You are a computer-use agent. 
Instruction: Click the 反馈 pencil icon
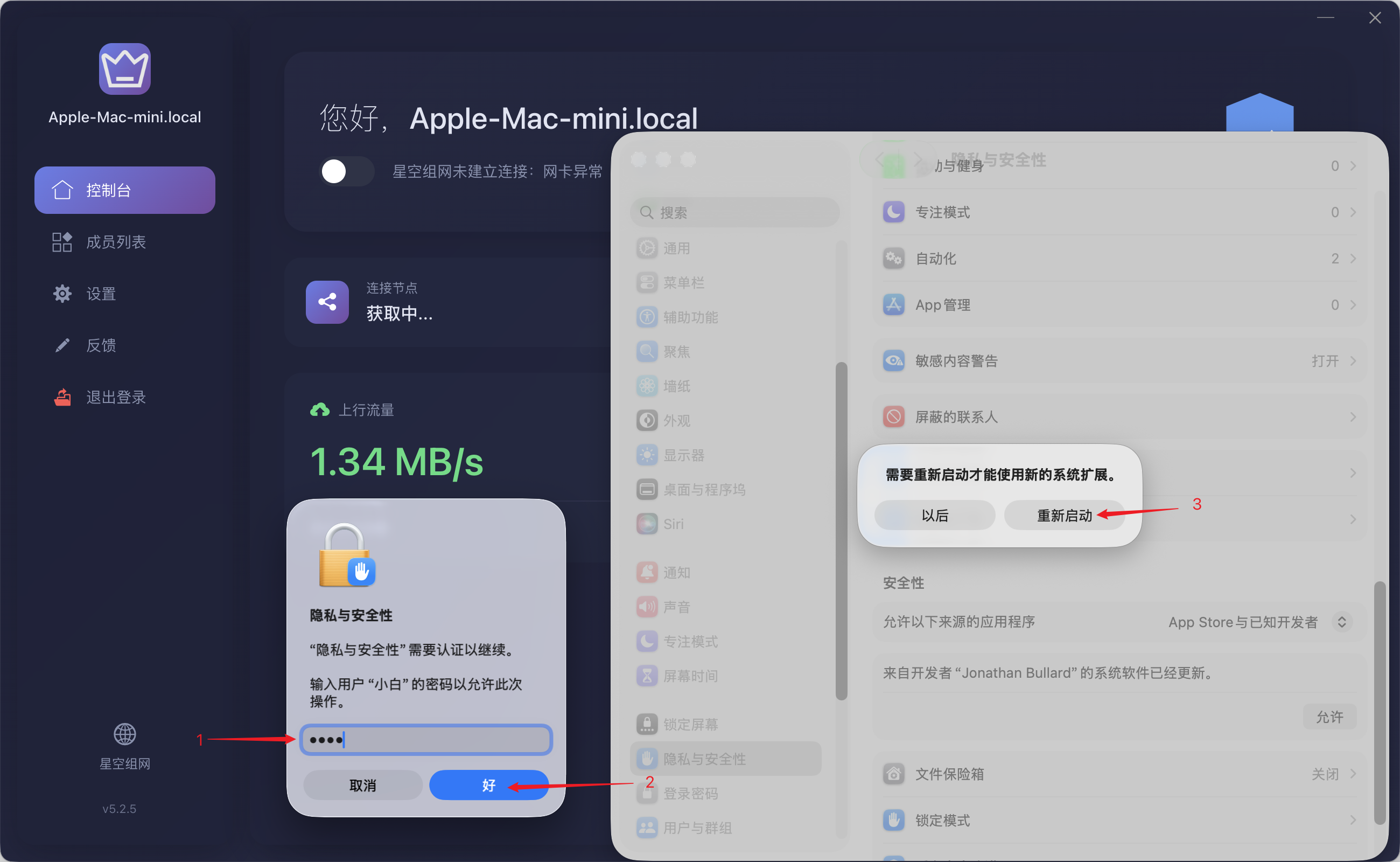pos(61,344)
